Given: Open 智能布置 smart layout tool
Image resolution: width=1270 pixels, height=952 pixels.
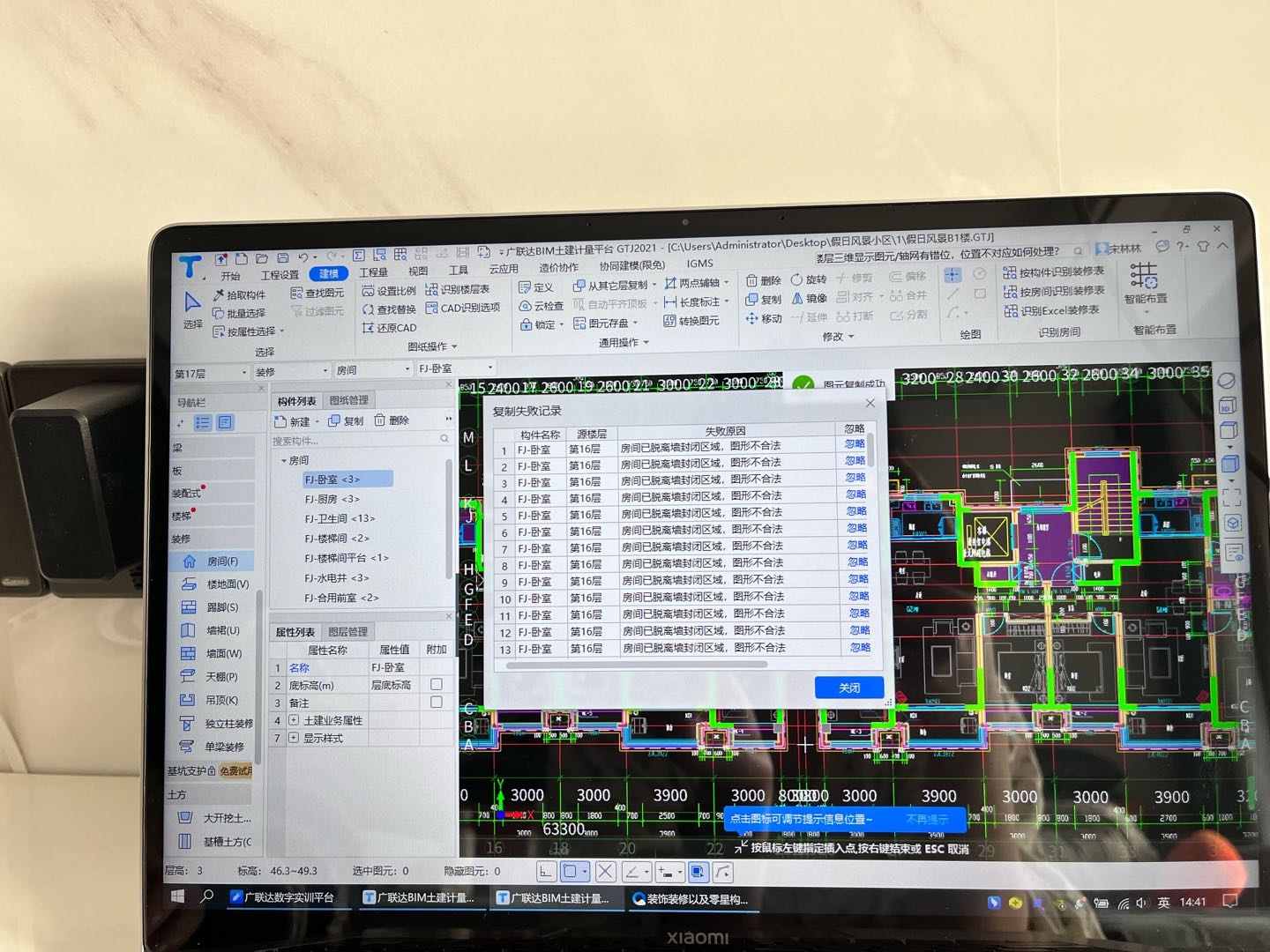Looking at the screenshot, I should (1145, 284).
